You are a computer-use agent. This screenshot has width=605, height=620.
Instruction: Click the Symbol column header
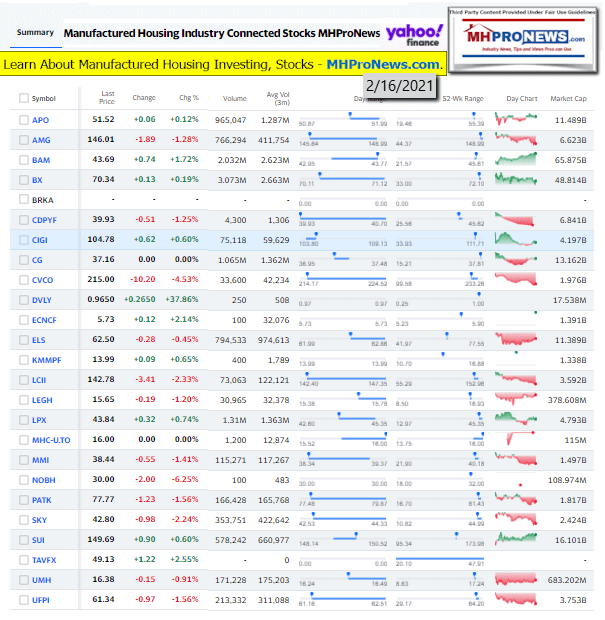click(x=43, y=99)
